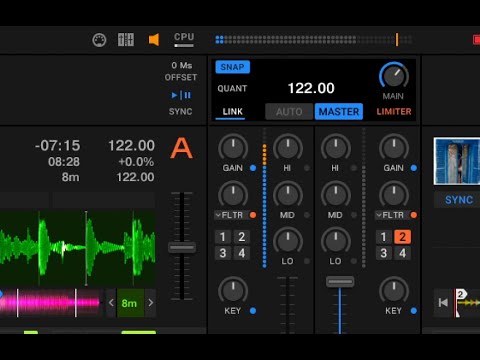Assign left channel to FX unit 1

click(x=223, y=237)
